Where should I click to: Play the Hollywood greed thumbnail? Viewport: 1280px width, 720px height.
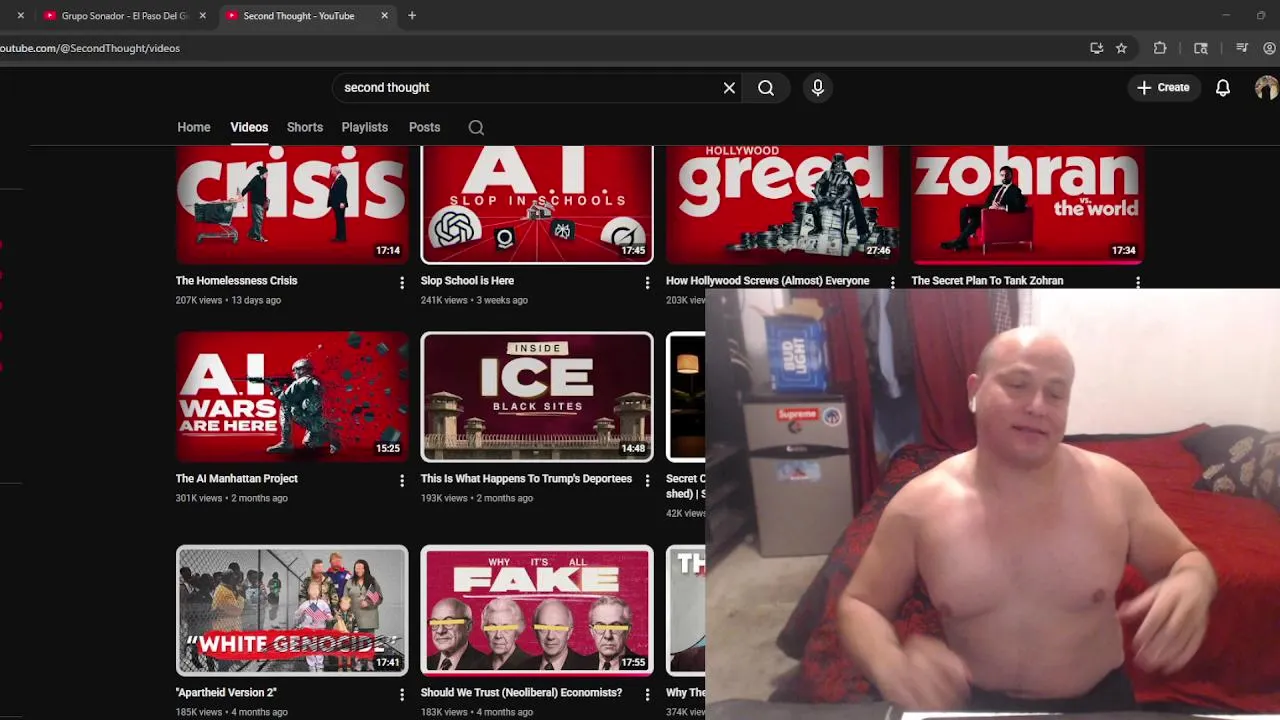[x=782, y=205]
